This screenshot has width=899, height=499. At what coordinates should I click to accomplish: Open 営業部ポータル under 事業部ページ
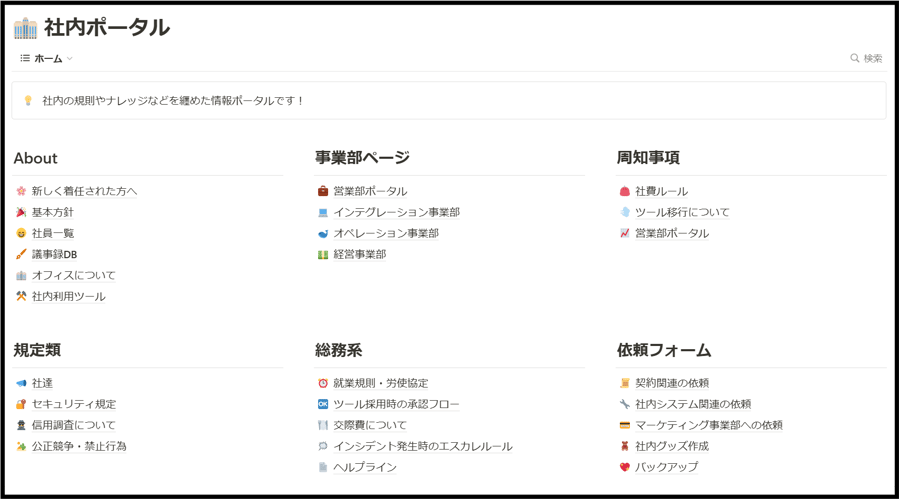(x=370, y=191)
